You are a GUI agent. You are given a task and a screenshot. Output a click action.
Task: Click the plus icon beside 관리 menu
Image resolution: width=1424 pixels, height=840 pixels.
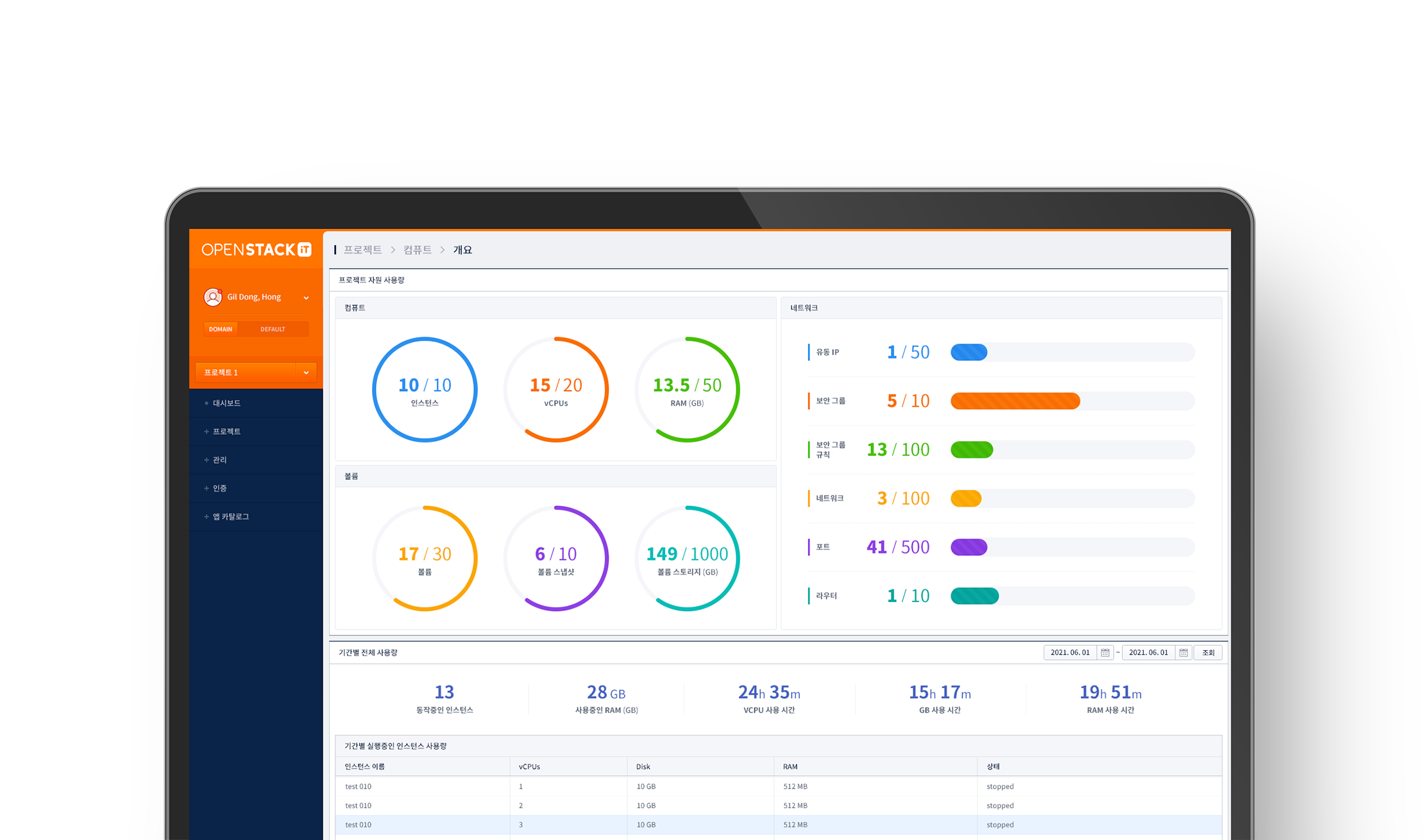pyautogui.click(x=207, y=460)
